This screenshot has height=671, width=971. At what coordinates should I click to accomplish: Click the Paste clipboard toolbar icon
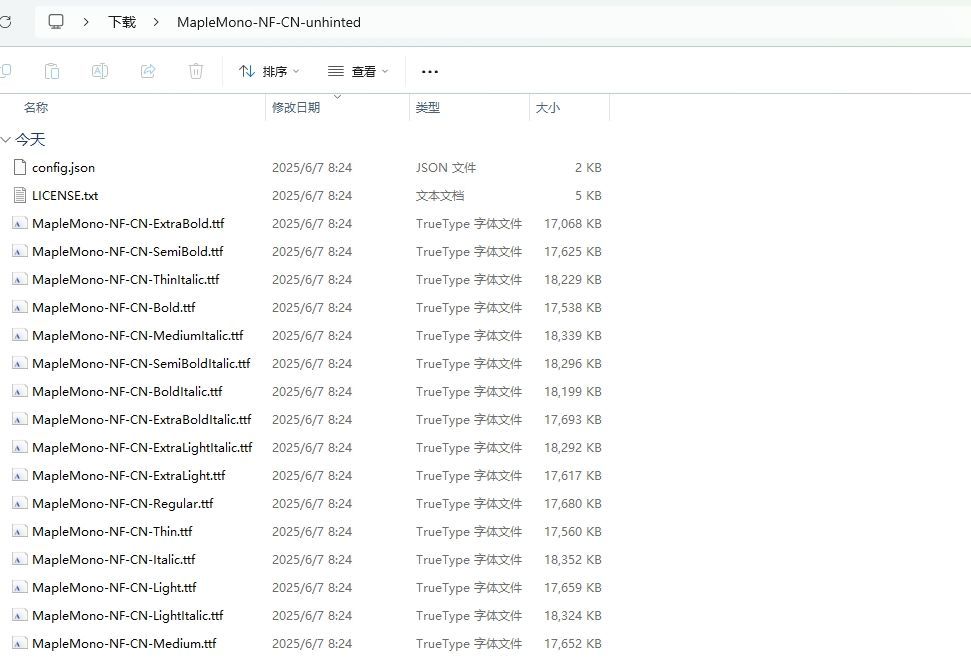tap(52, 71)
